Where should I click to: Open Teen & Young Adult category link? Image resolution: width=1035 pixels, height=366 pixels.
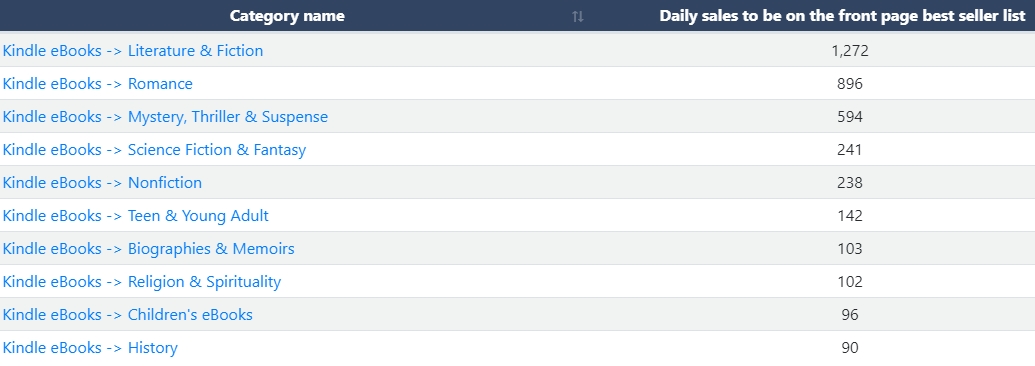coord(135,215)
